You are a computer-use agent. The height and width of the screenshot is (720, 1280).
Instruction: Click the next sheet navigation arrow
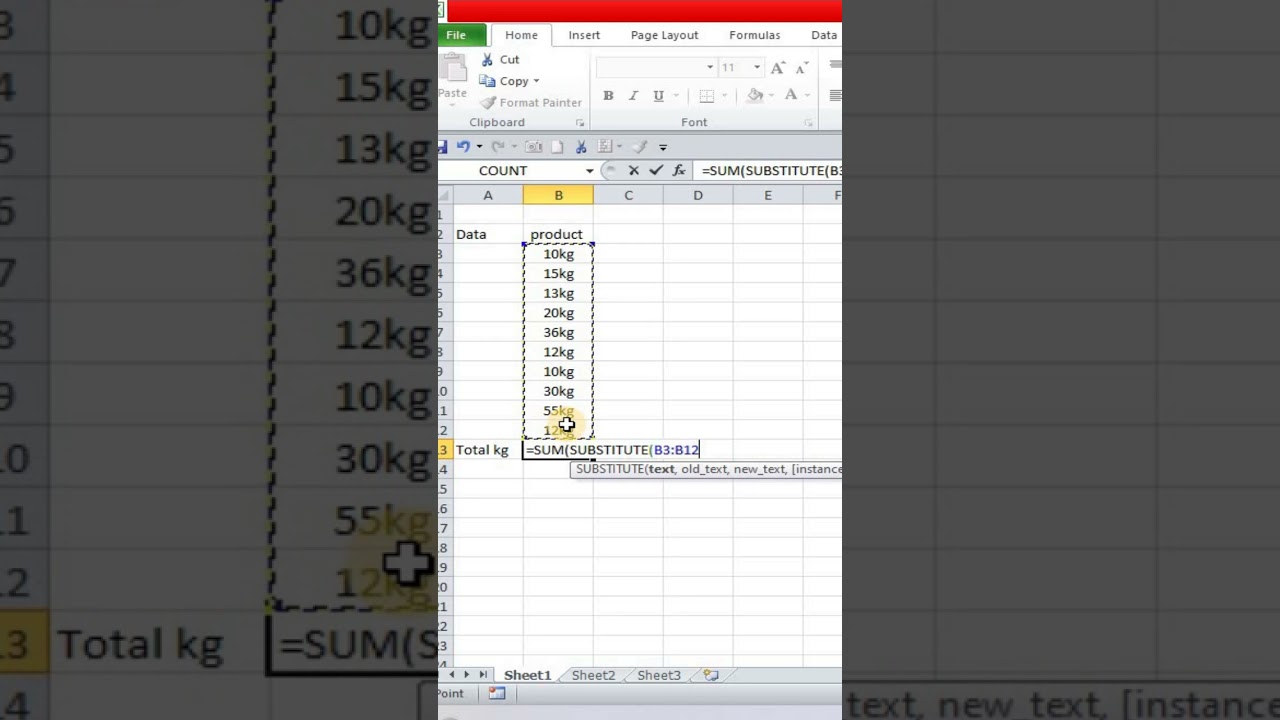[467, 676]
